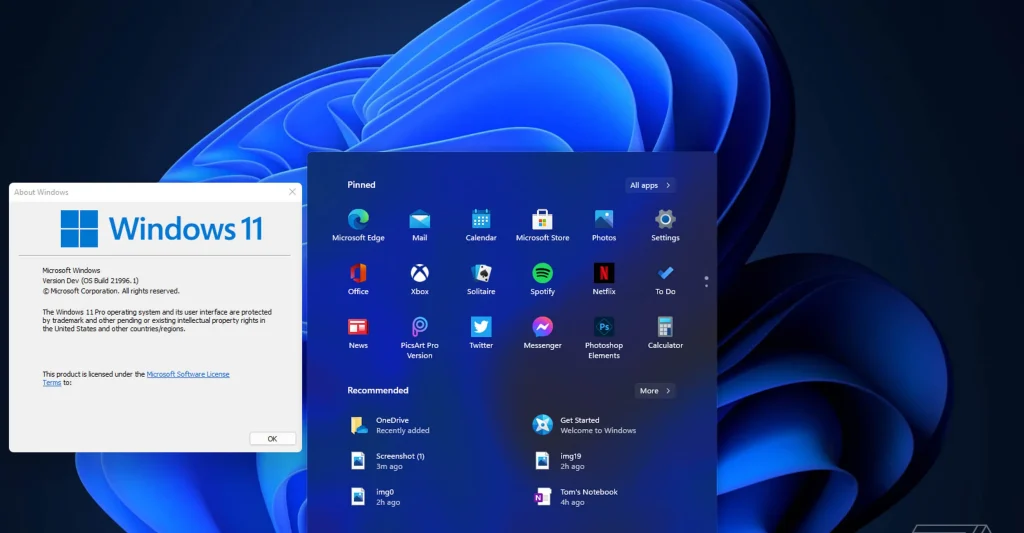Viewport: 1024px width, 533px height.
Task: Open the Microsoft Store icon
Action: 542,220
